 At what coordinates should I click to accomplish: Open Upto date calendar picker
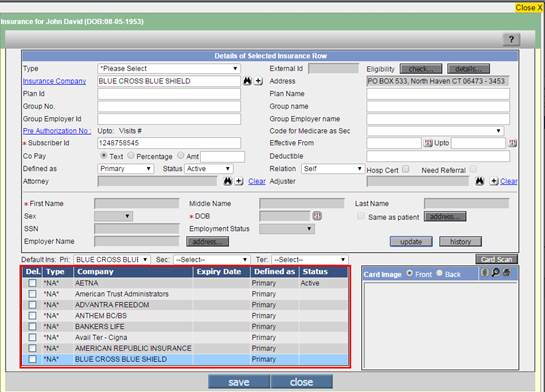(x=512, y=143)
